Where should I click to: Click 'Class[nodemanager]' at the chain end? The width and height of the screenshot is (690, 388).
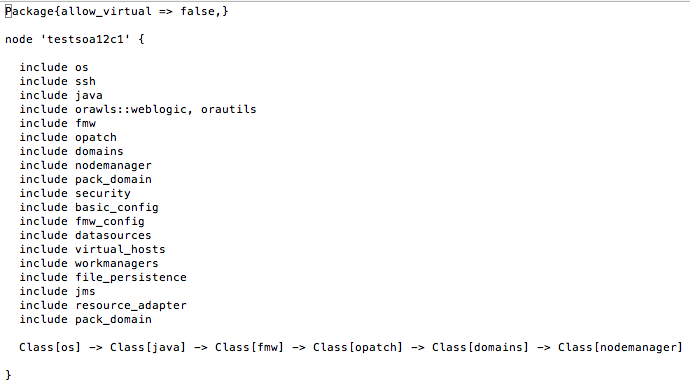pyautogui.click(x=620, y=348)
